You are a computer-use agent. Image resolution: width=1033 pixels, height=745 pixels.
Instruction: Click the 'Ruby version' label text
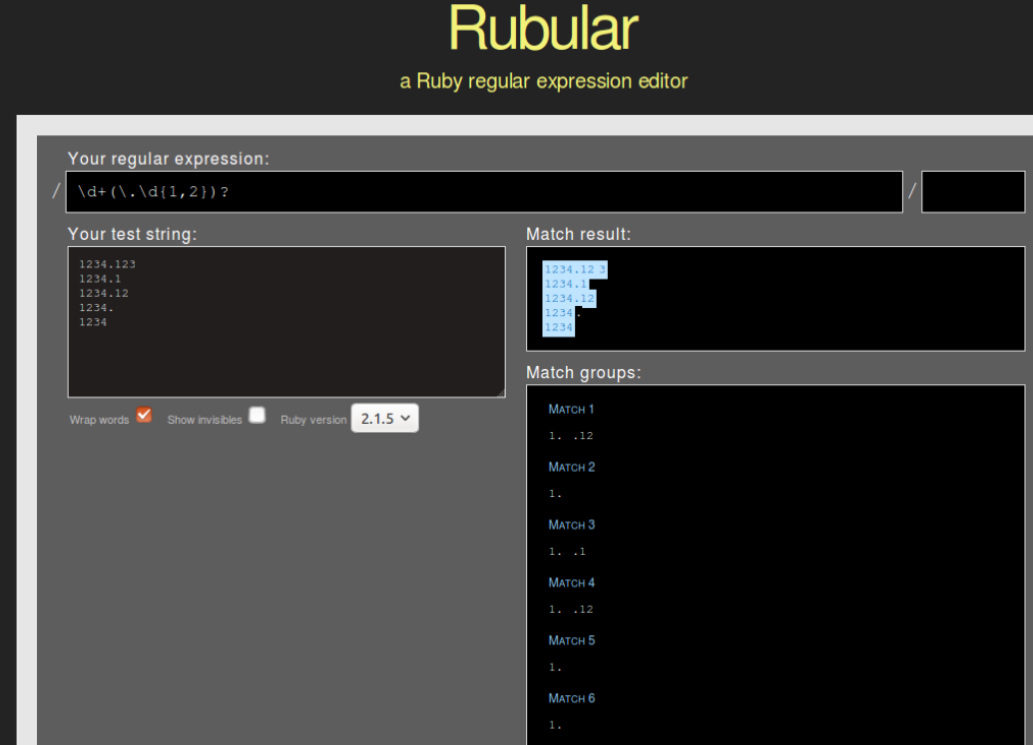click(314, 420)
